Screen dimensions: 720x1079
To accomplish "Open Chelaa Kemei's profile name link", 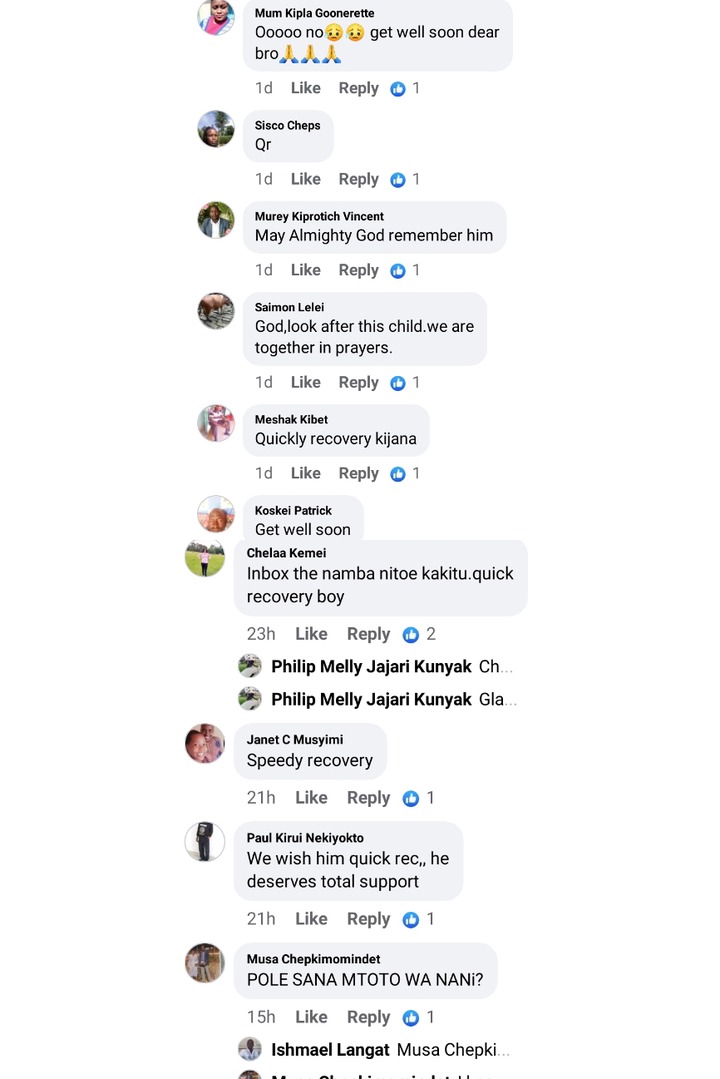I will [x=286, y=553].
